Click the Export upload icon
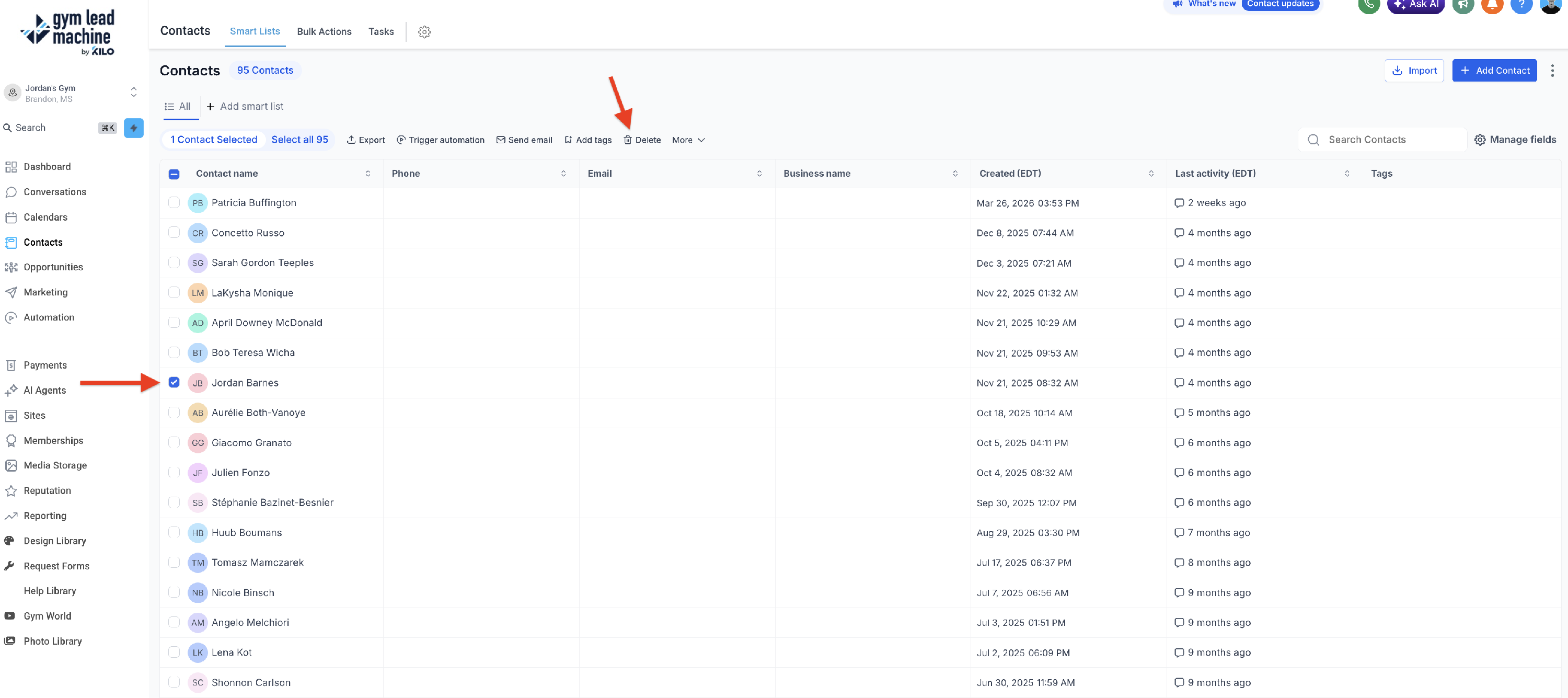1568x698 pixels. point(351,140)
